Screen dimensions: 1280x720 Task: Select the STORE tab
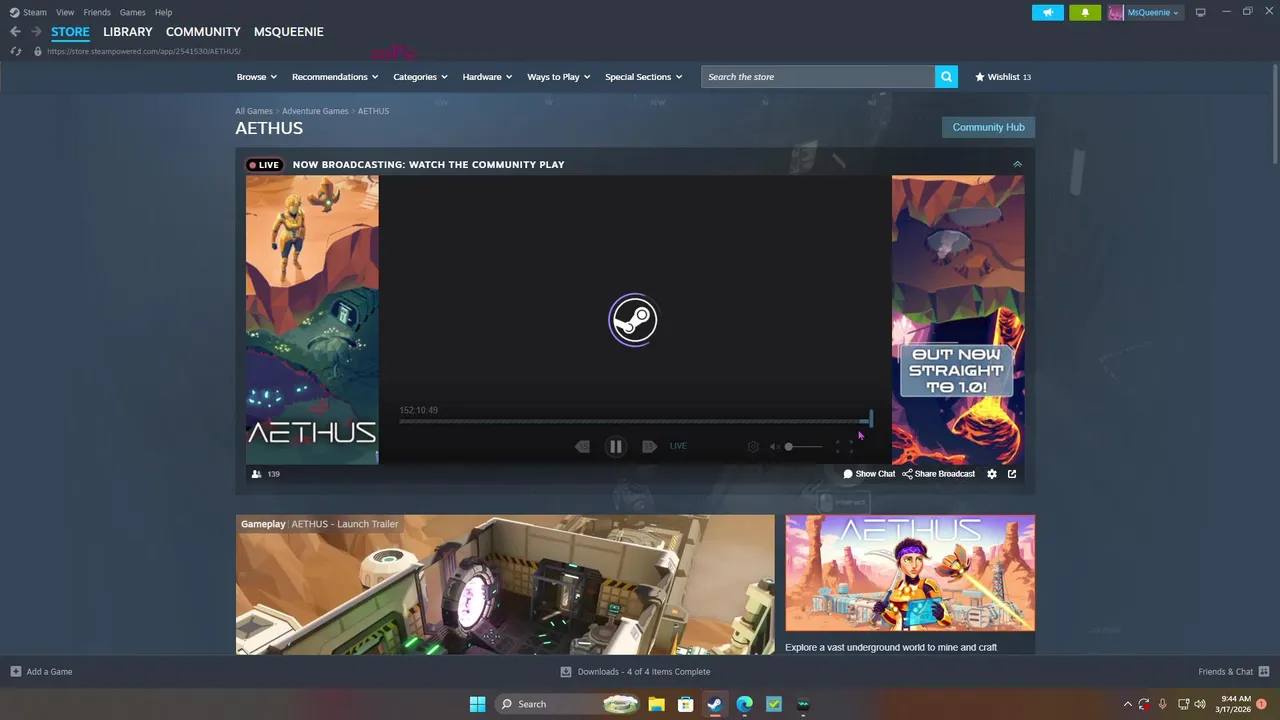(x=70, y=32)
